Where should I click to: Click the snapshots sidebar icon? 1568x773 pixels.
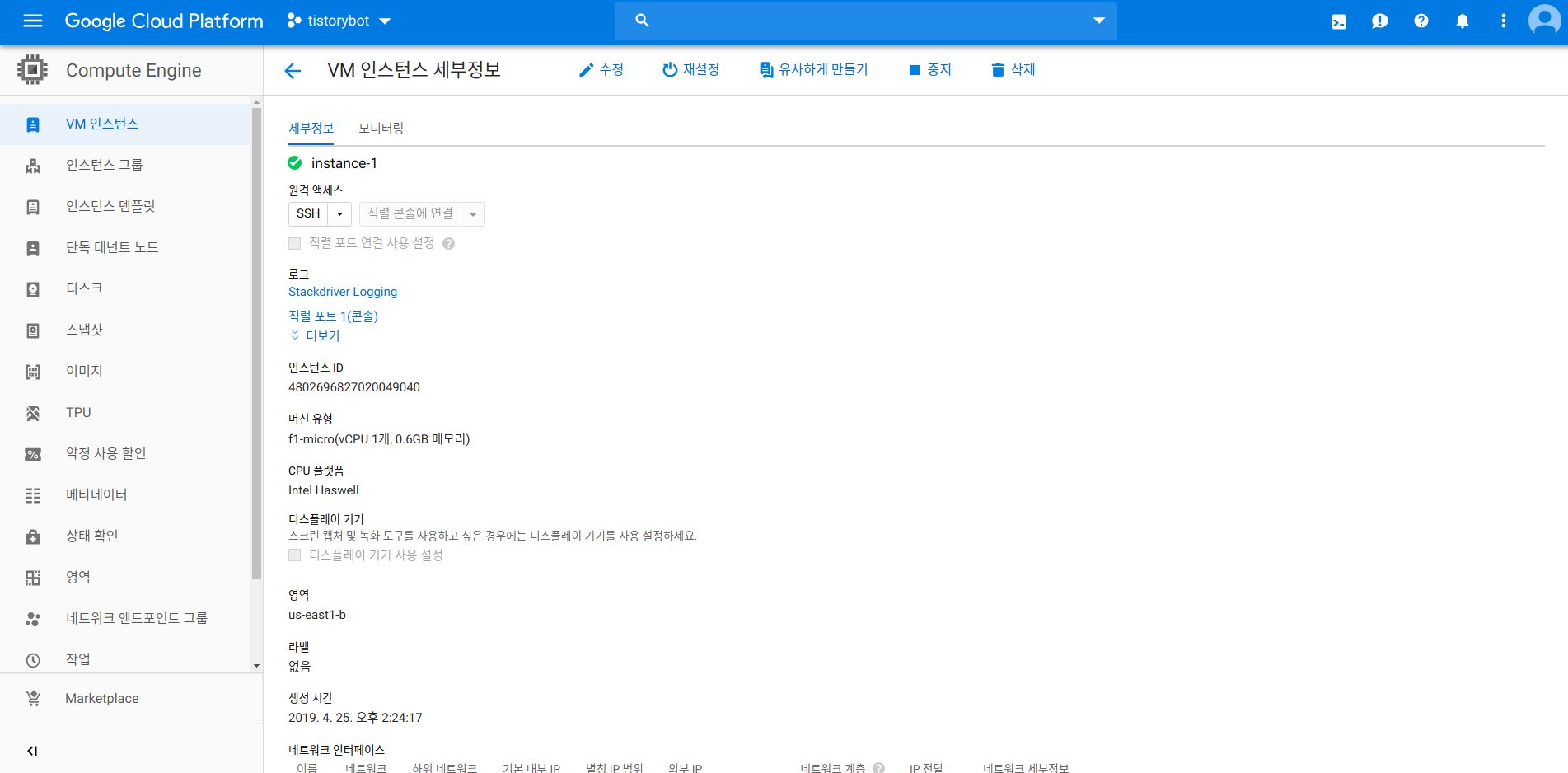33,330
